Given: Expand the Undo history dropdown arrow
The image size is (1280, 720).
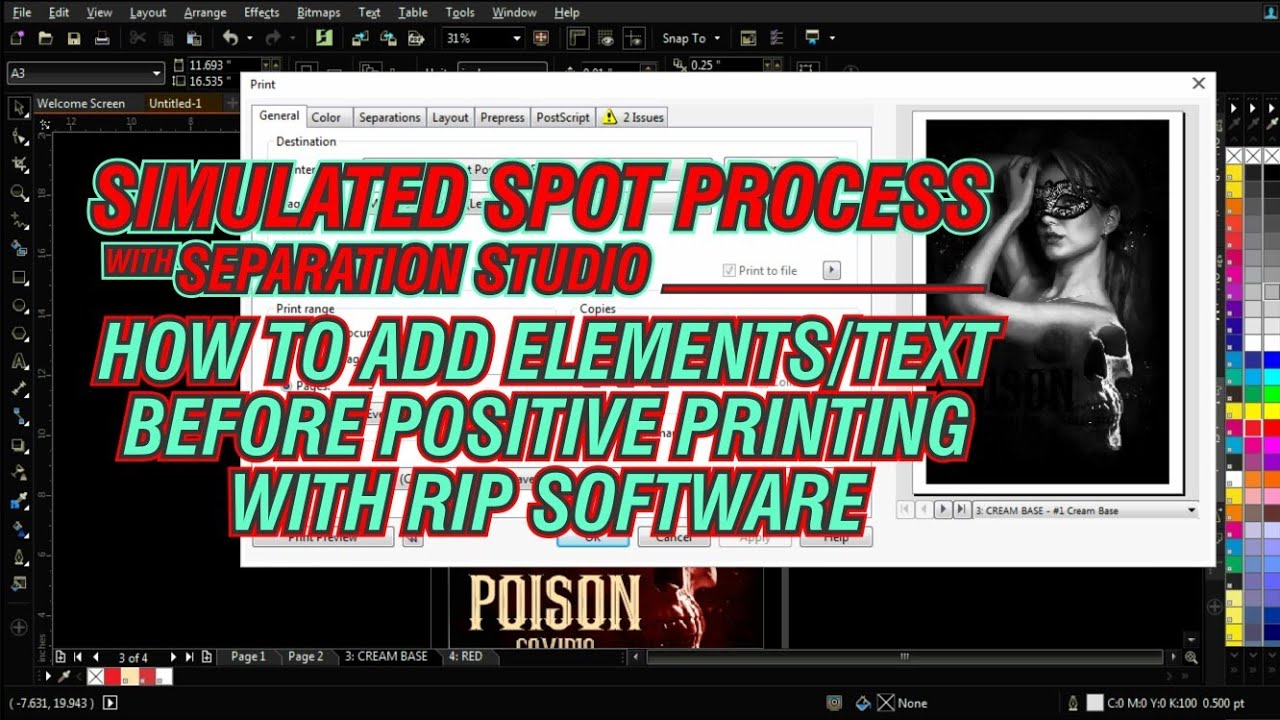Looking at the screenshot, I should coord(249,38).
